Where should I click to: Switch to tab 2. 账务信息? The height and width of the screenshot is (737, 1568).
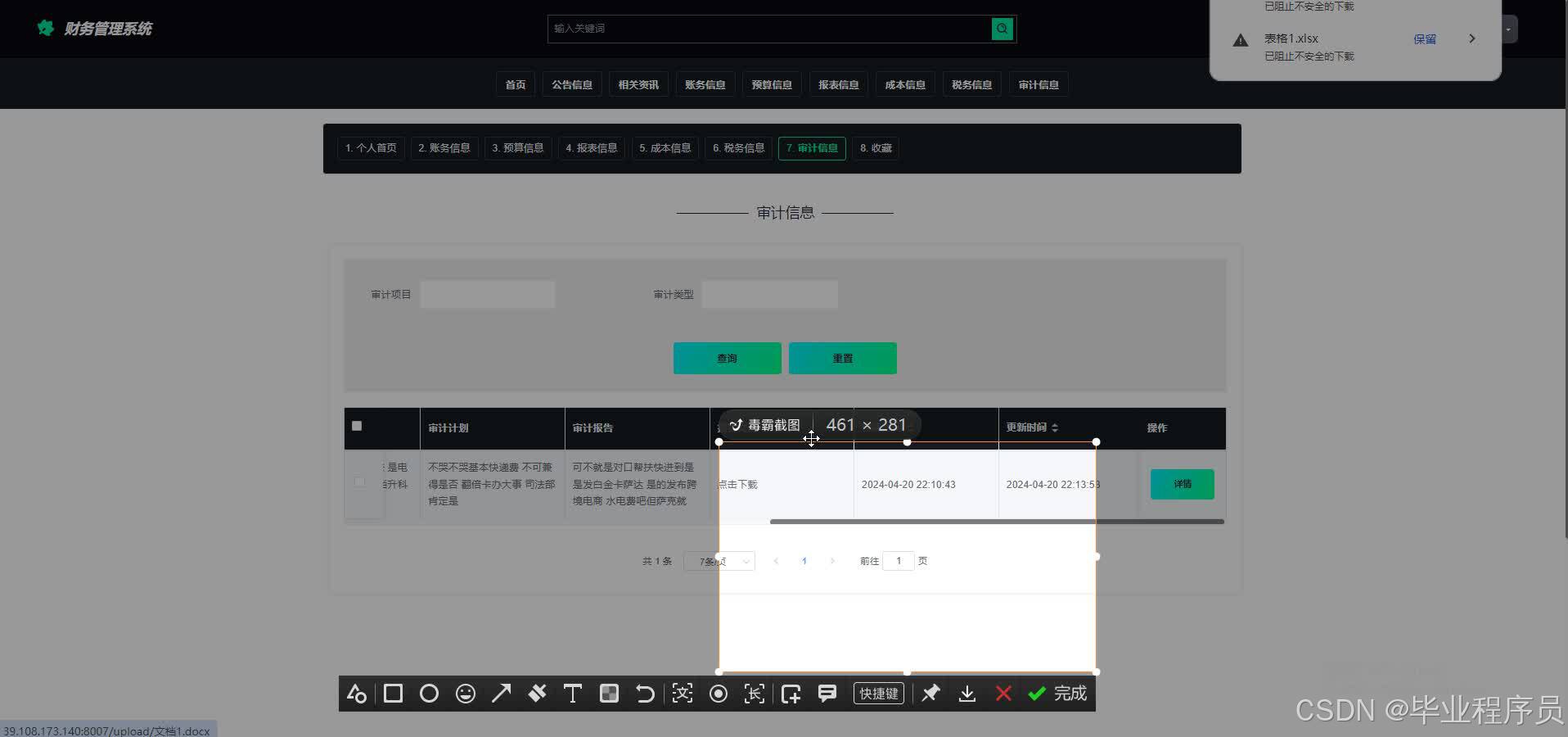[x=444, y=148]
